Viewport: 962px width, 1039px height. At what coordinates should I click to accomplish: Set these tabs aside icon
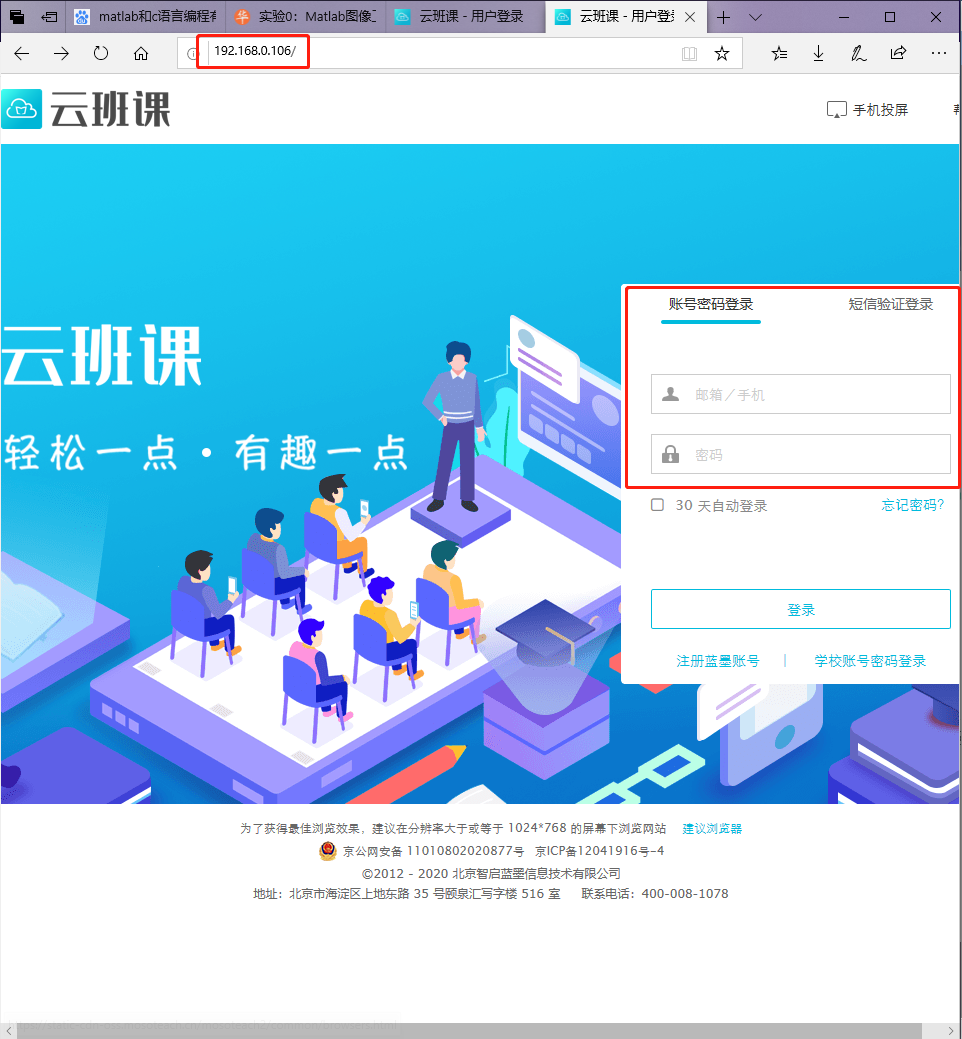(49, 17)
